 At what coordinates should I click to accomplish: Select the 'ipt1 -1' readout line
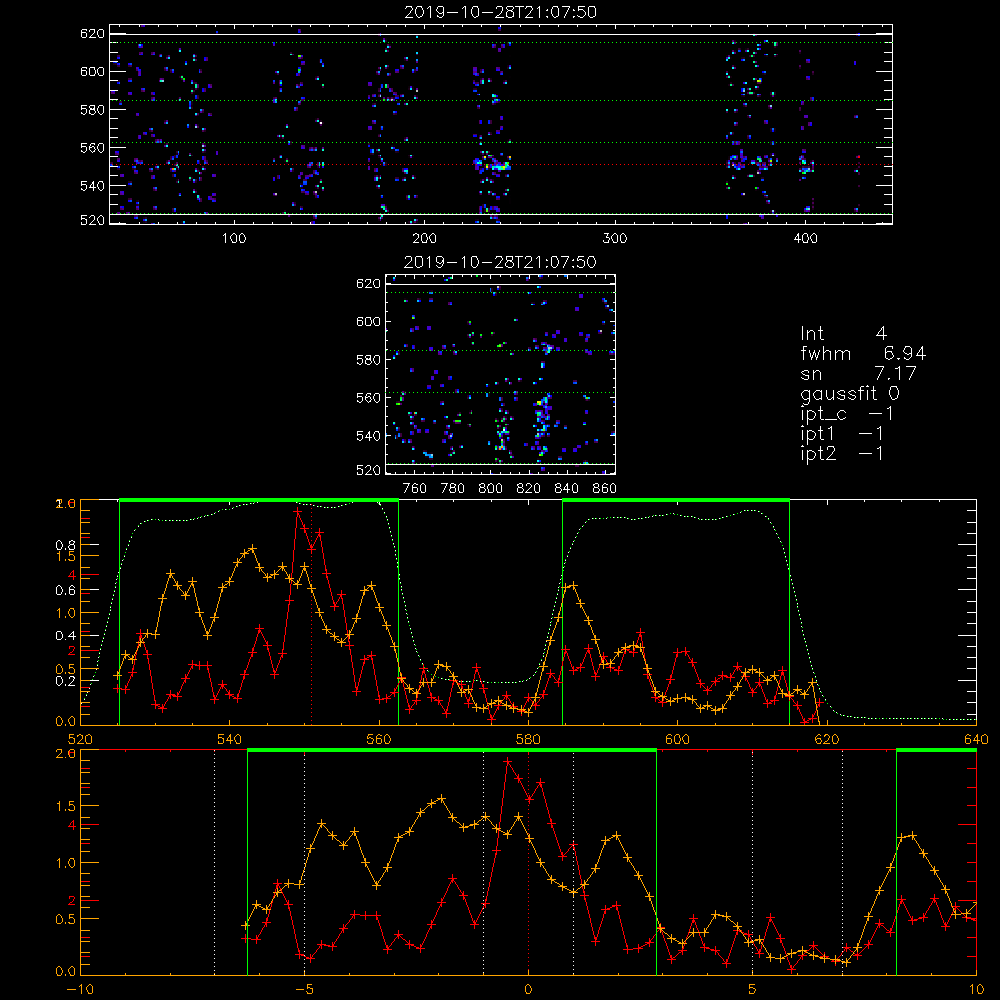(x=842, y=434)
